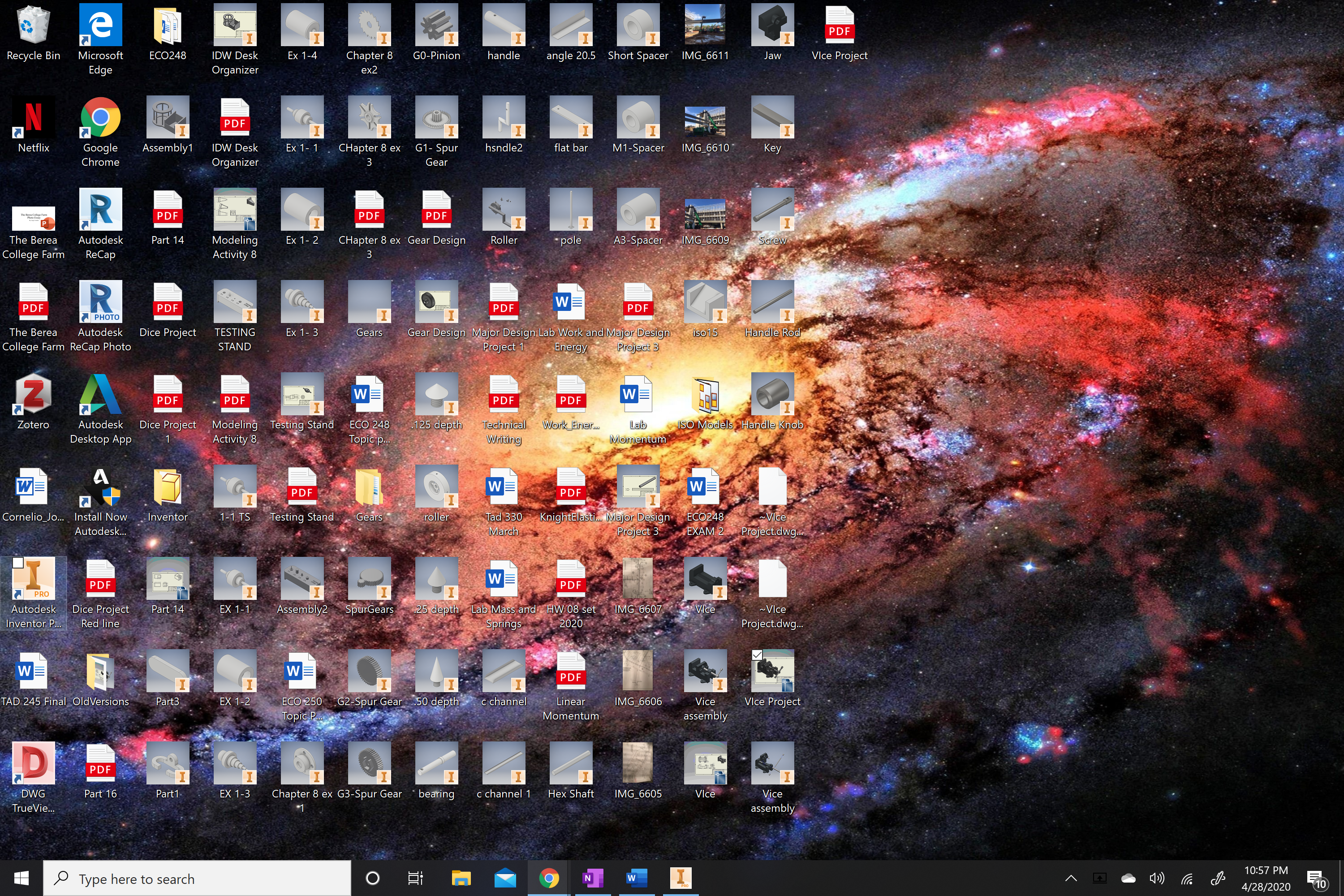Open the Windows Ink Workspace pen icon

(1218, 878)
